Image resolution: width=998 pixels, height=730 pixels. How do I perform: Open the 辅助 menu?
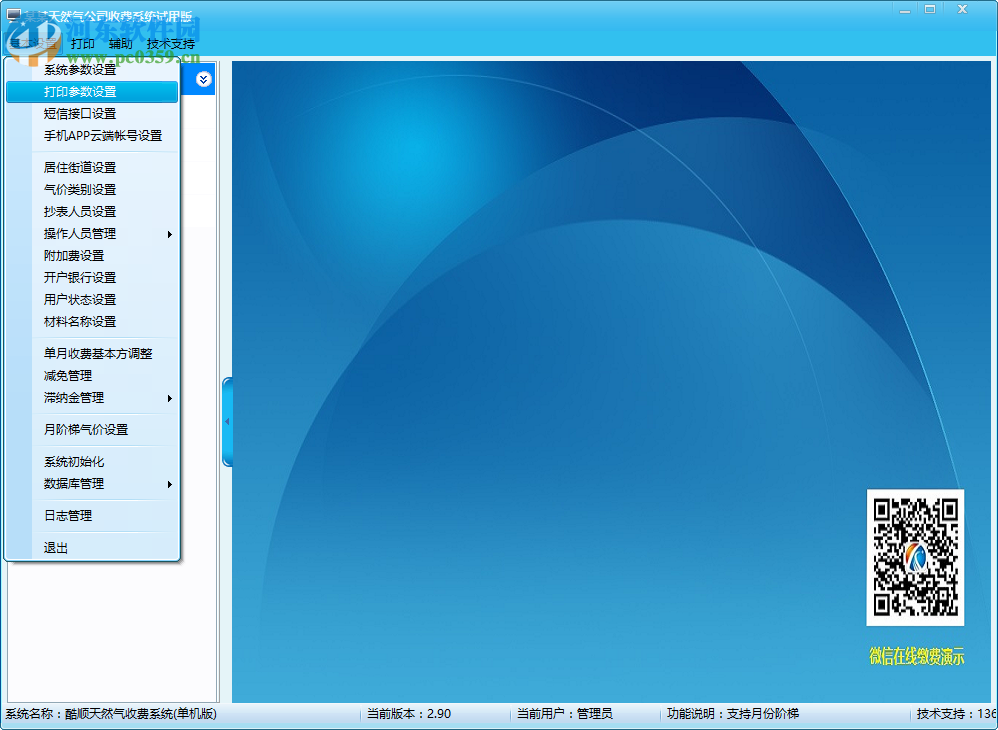(x=120, y=43)
